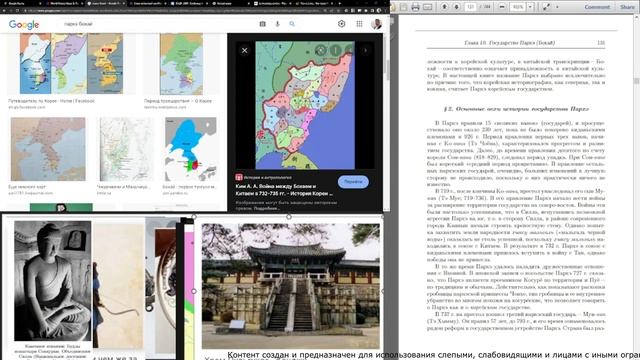Zoom out in the PDF viewer

[x=502, y=7]
